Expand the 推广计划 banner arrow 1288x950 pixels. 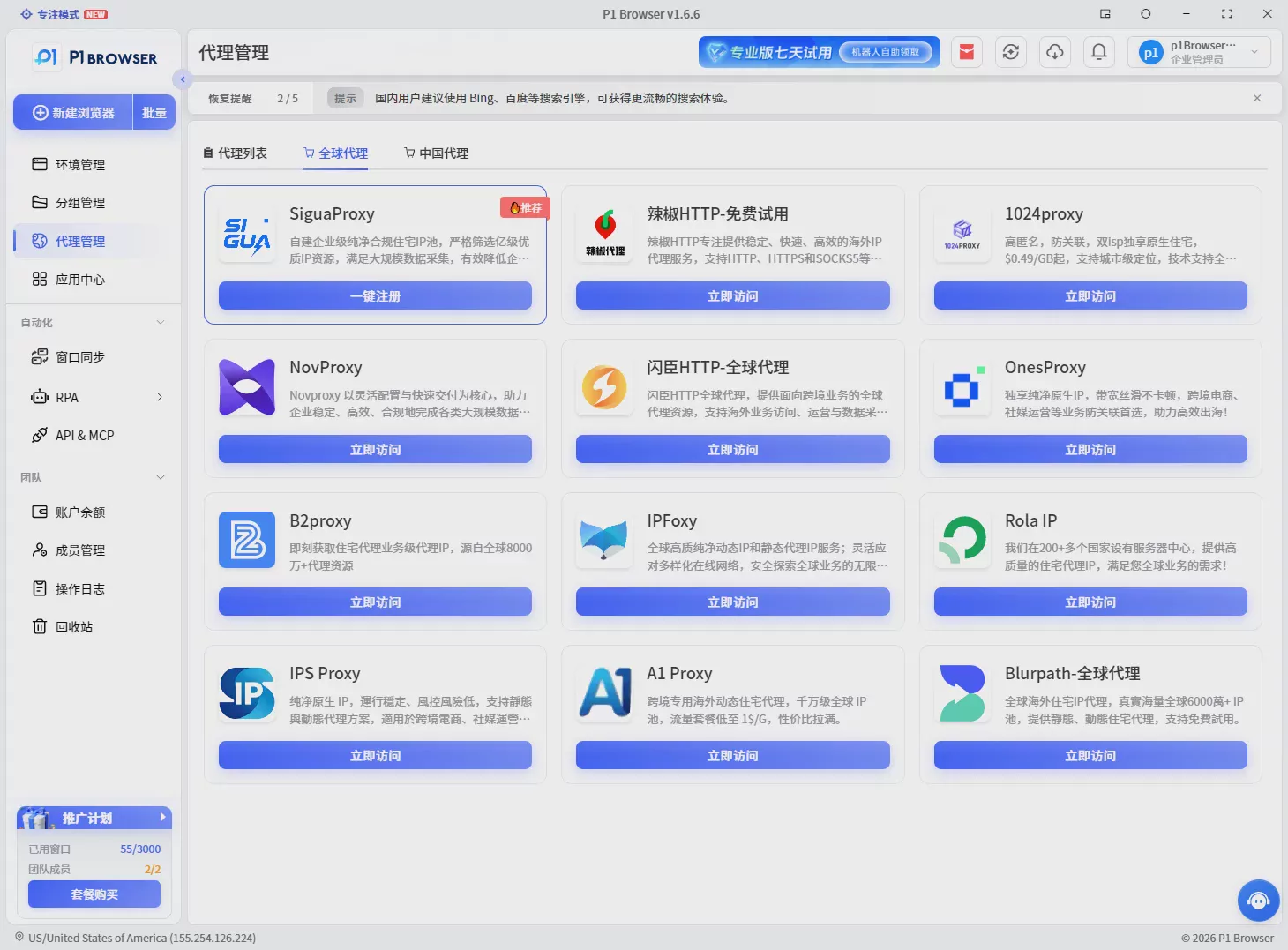point(162,818)
